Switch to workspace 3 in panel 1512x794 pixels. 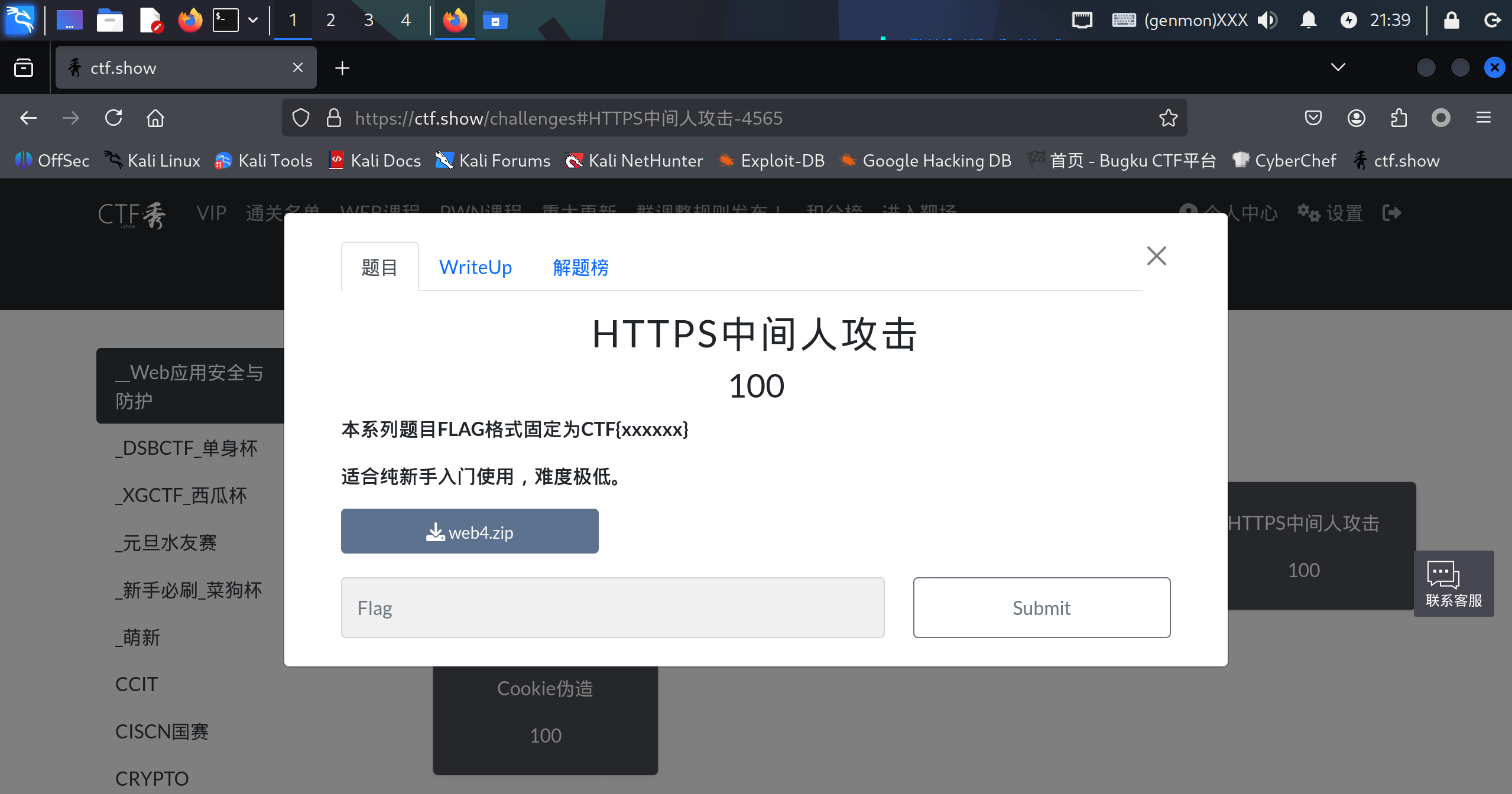point(368,21)
